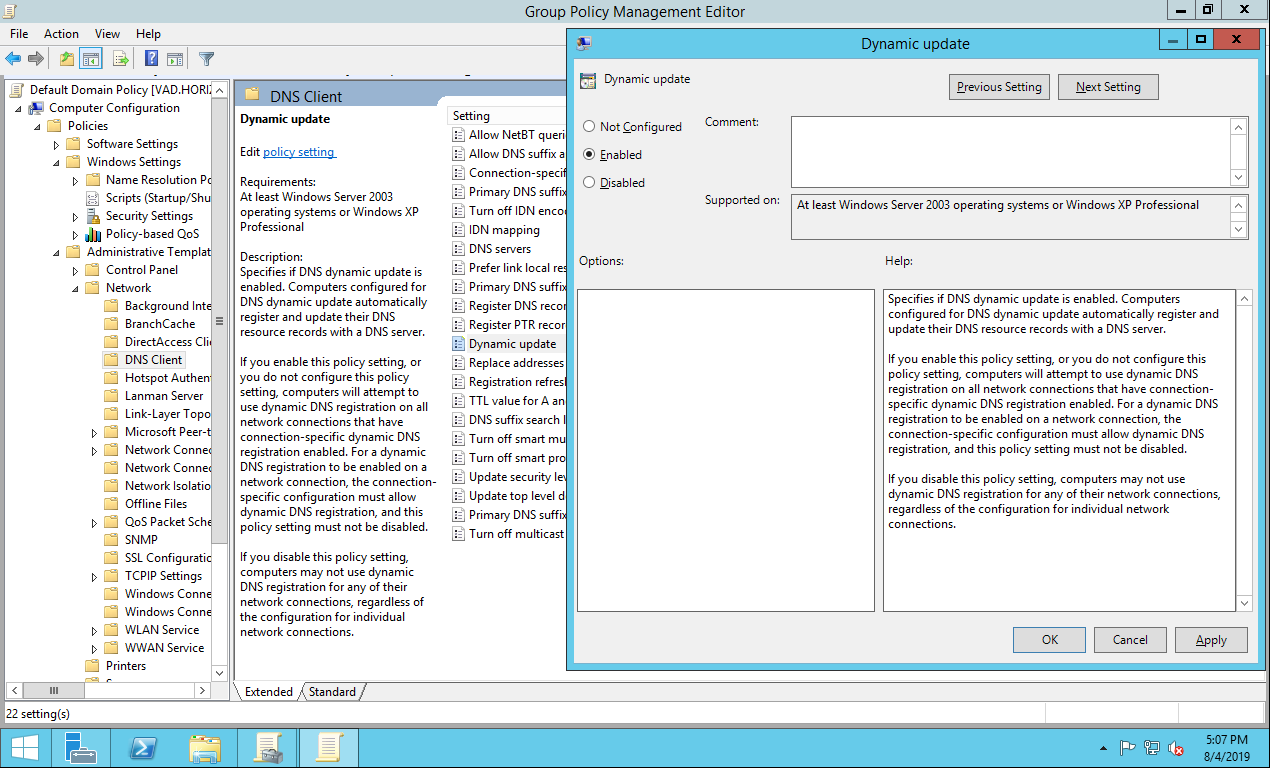Open Help via blue question mark icon
Screen dimensions: 1270x768
pos(152,59)
